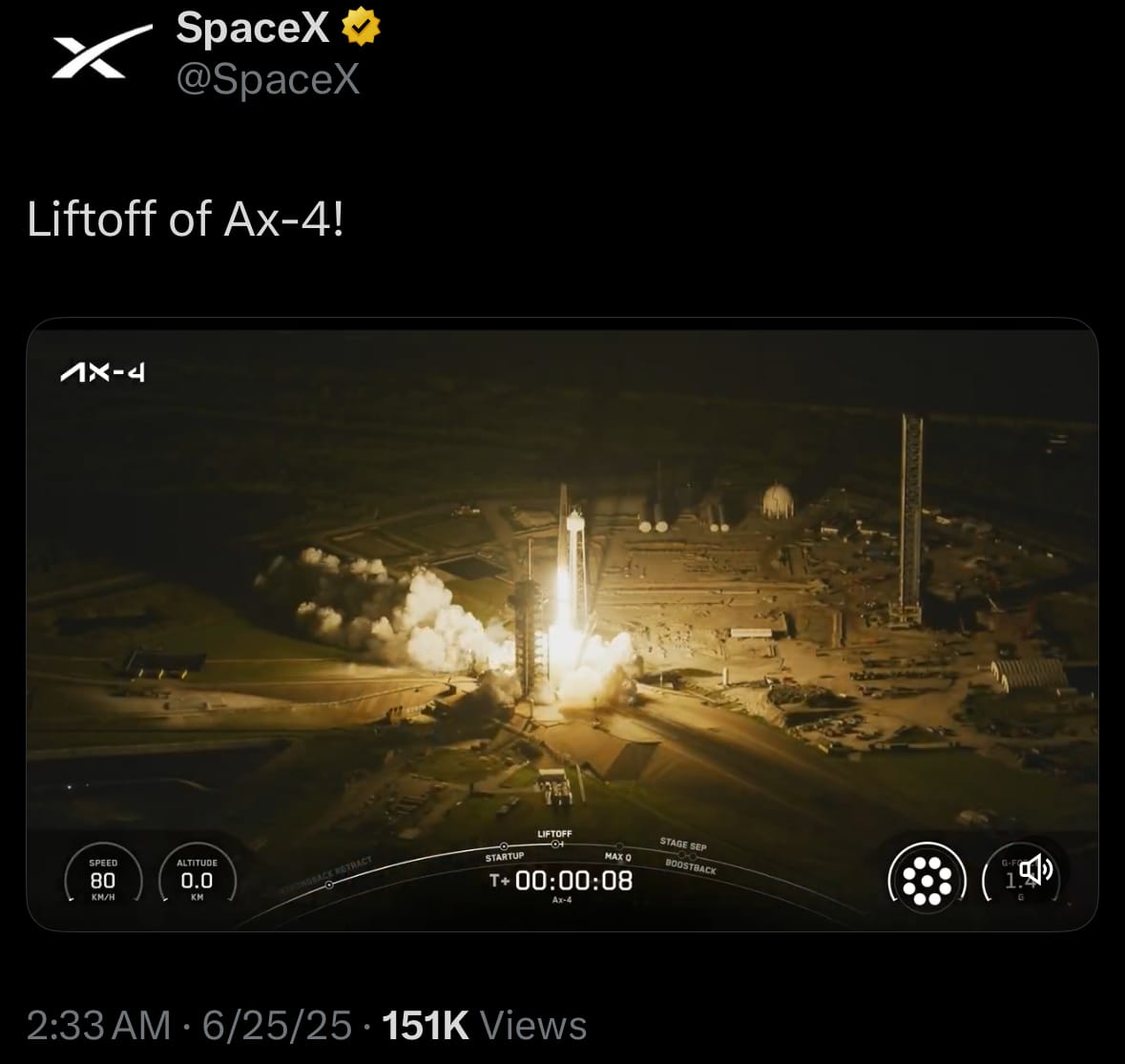Open the SpaceX display name link

[x=252, y=28]
